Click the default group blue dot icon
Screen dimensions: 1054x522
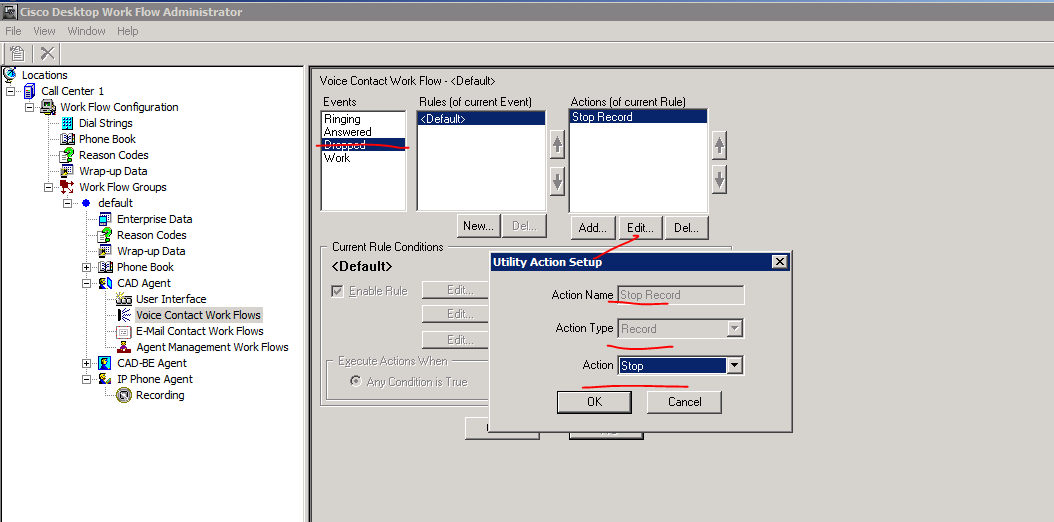click(85, 203)
